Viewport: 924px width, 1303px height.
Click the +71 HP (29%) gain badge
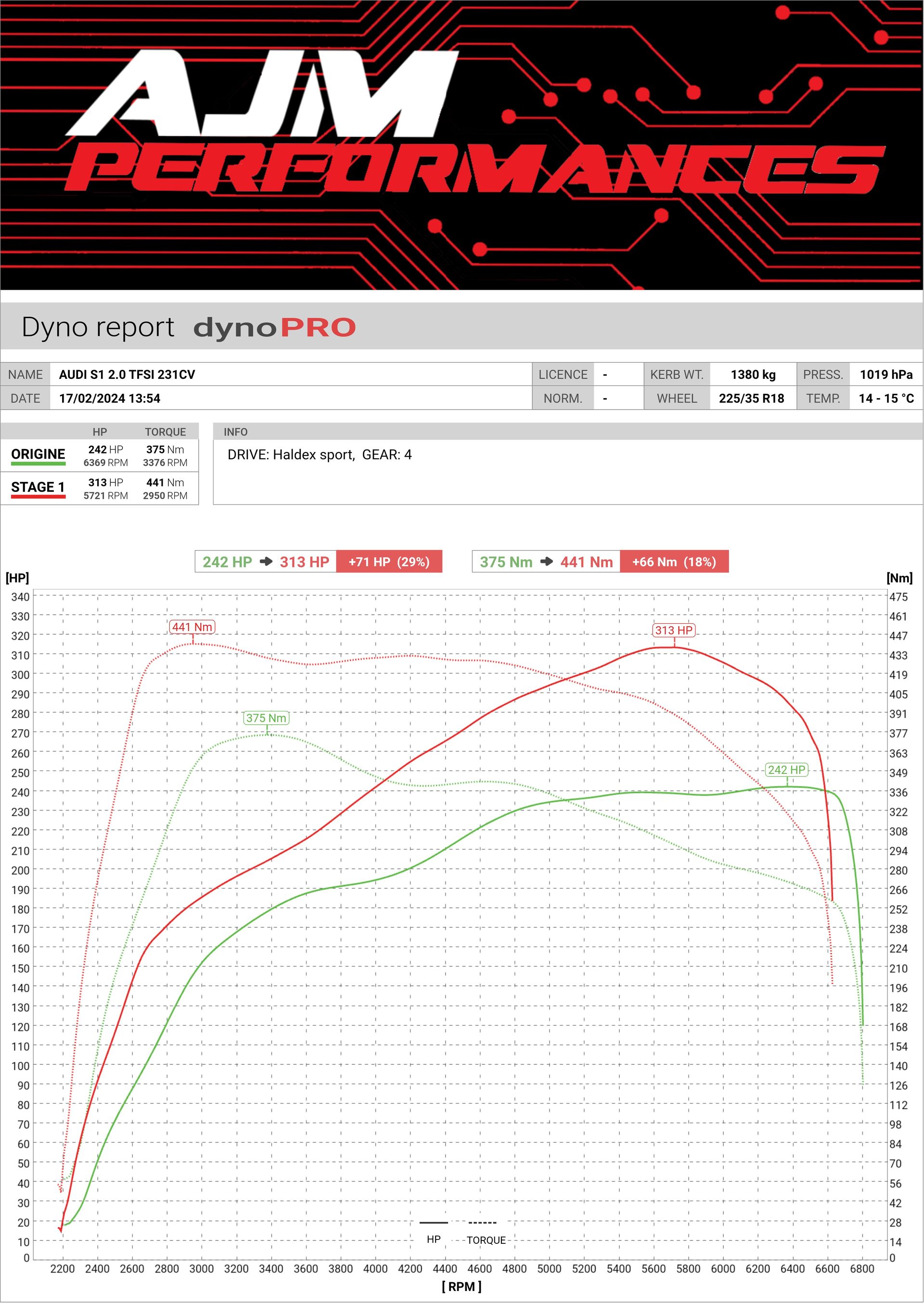tap(388, 562)
